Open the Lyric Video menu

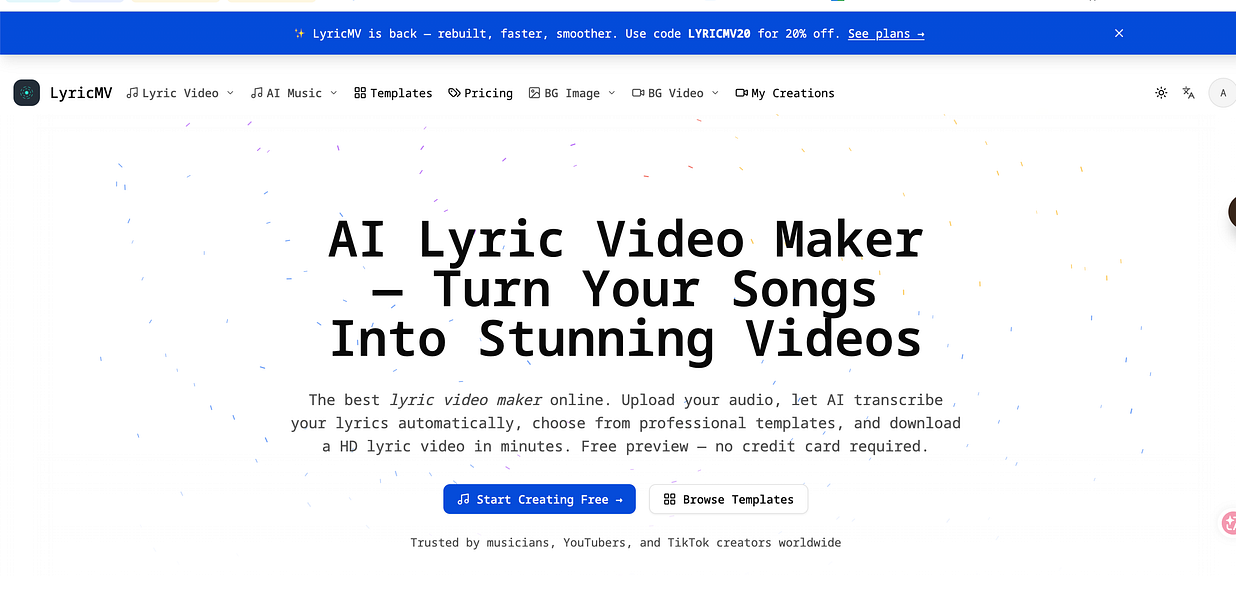[180, 93]
